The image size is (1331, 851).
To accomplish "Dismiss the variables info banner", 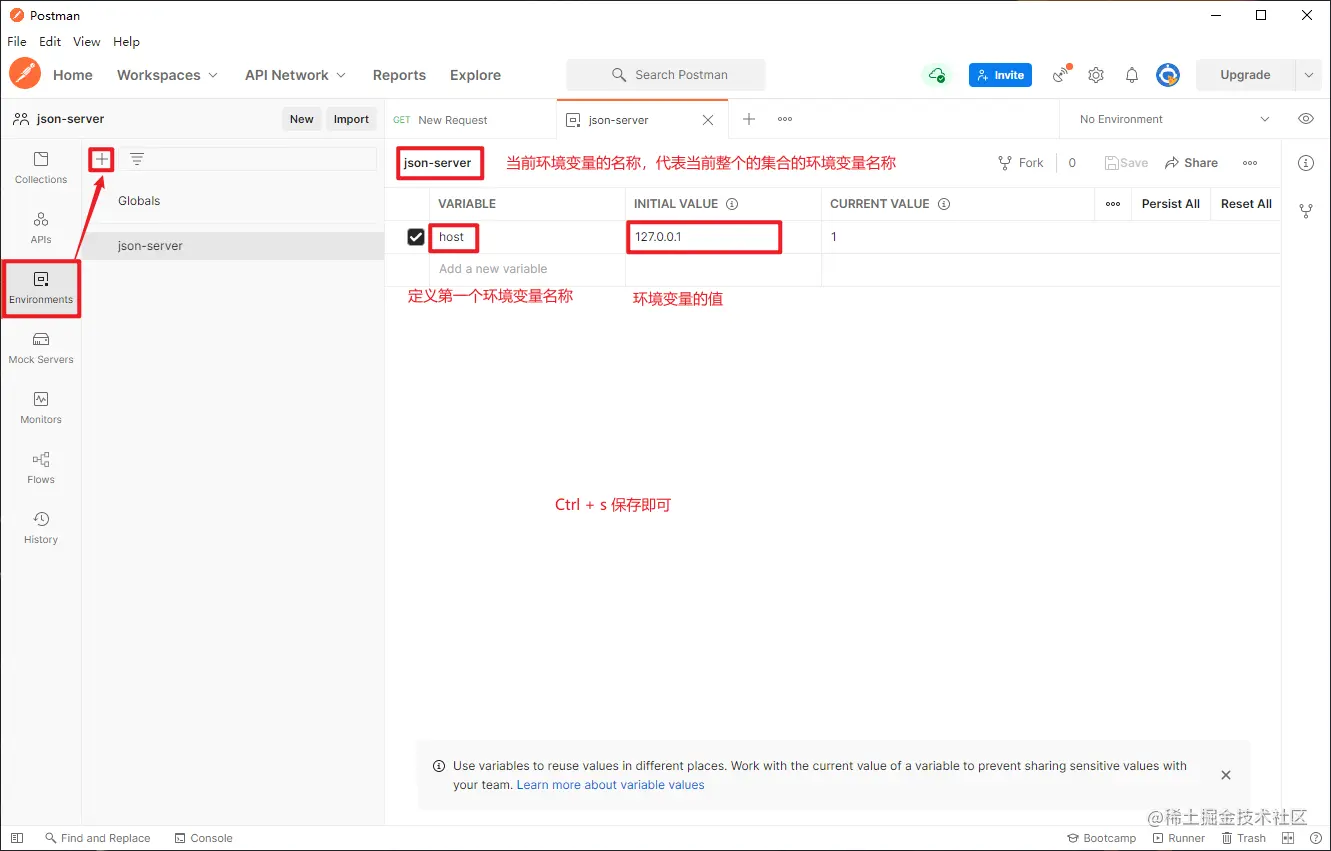I will click(1226, 775).
